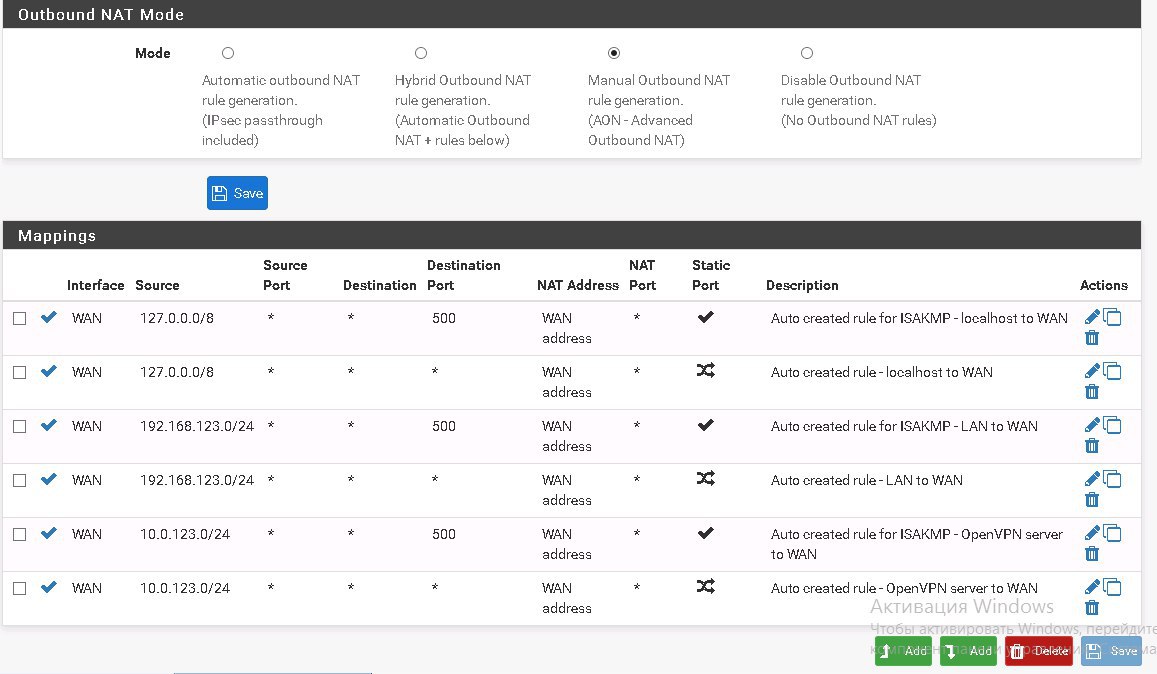
Task: Edit the ISAKMP OpenVPN server rule
Action: (x=1092, y=533)
